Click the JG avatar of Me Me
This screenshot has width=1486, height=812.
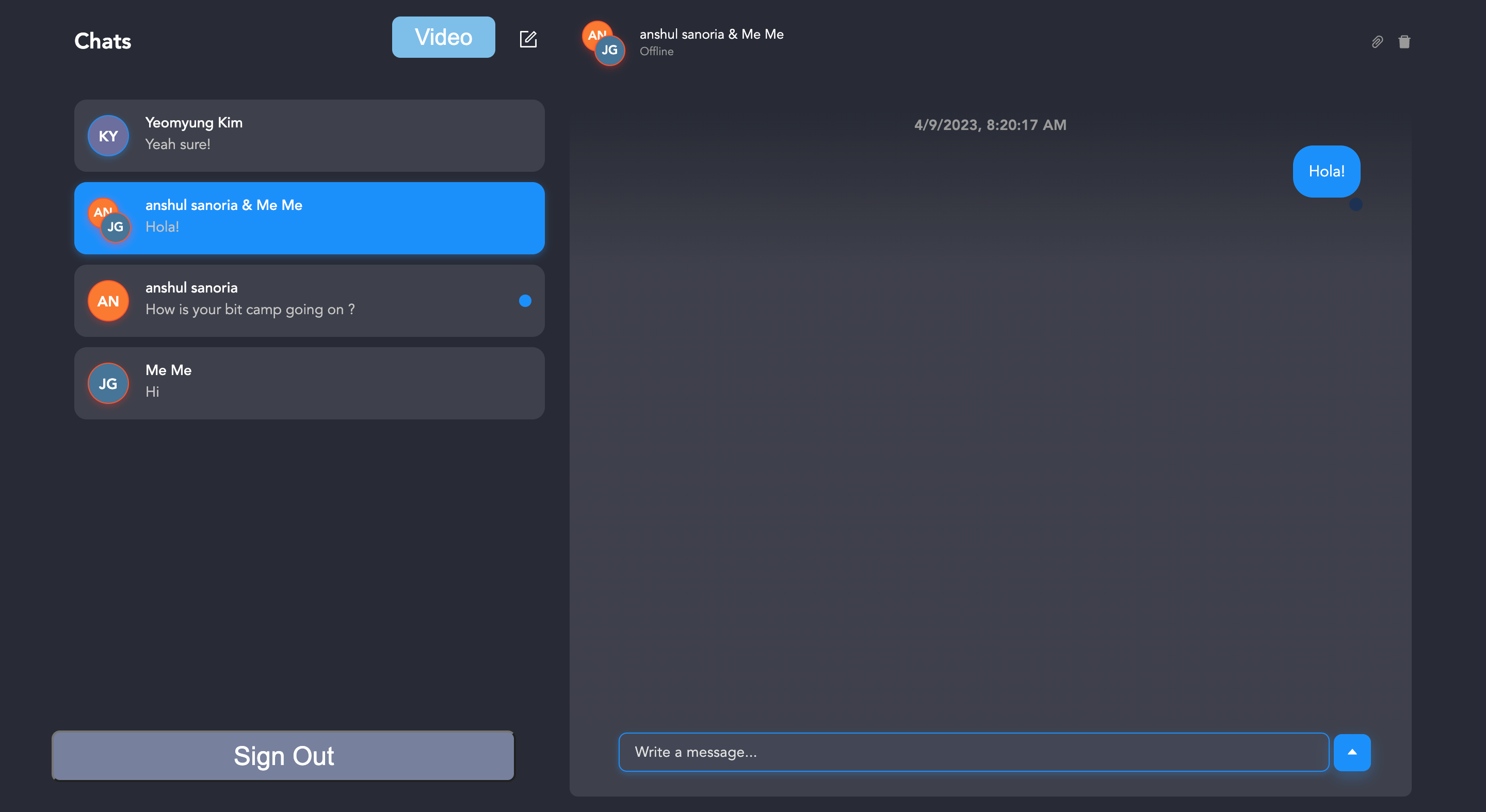coord(108,383)
